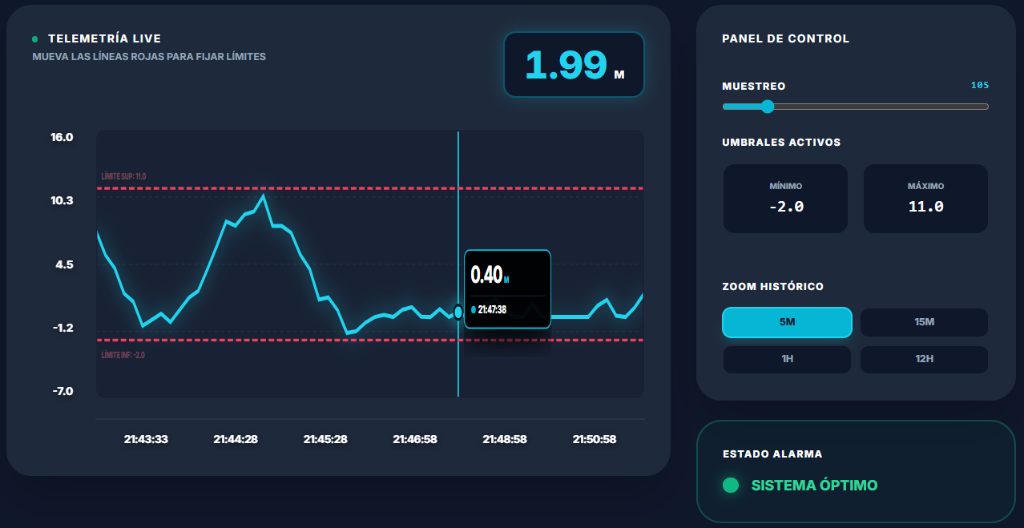Click the Muestreo slider handle
Viewport: 1024px width, 528px height.
[767, 107]
